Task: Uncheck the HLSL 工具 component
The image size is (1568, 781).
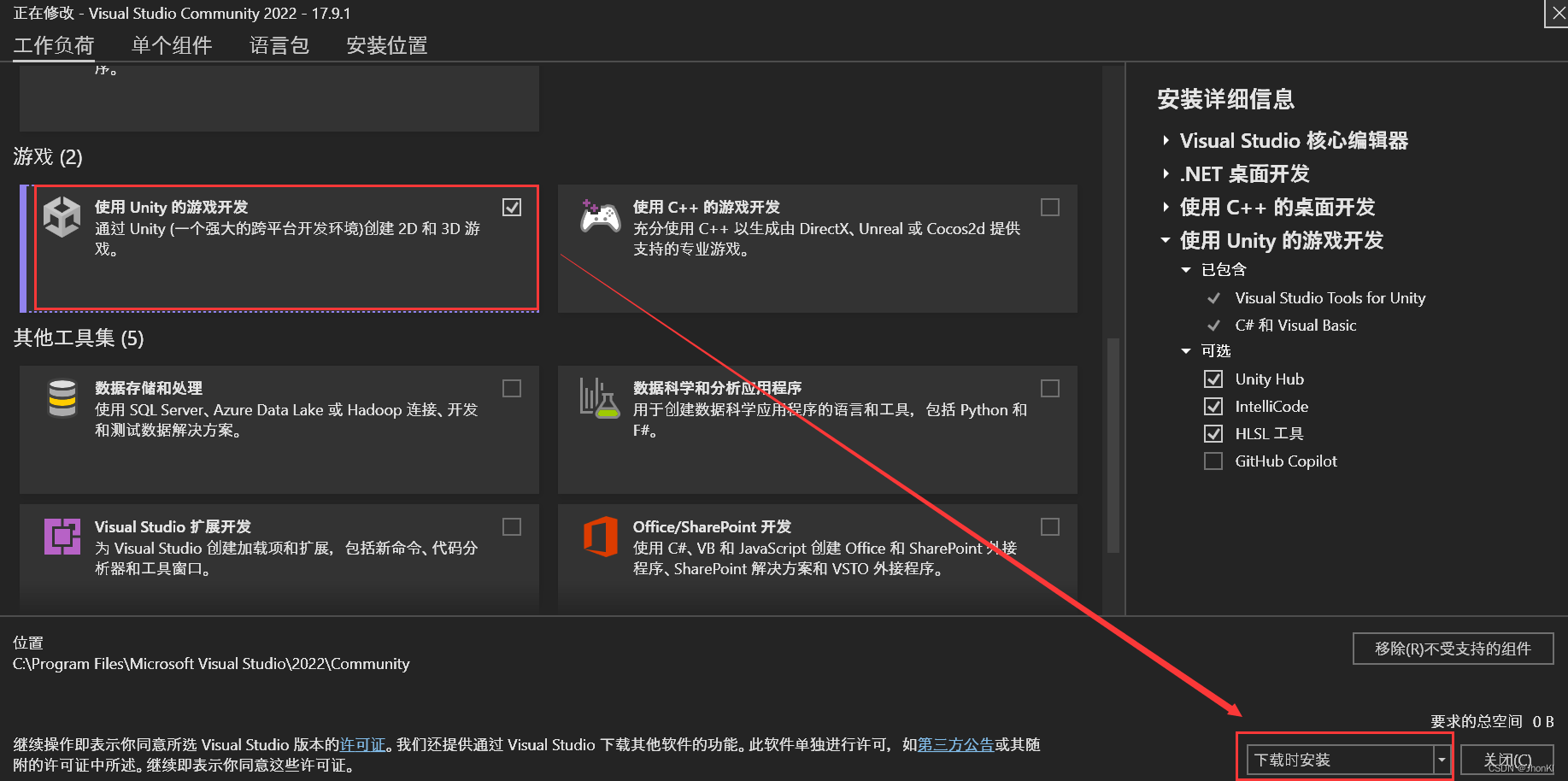Action: (1213, 433)
